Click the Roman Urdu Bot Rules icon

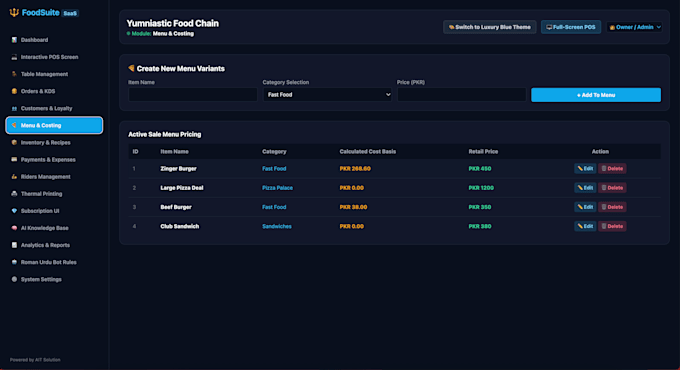click(x=14, y=262)
